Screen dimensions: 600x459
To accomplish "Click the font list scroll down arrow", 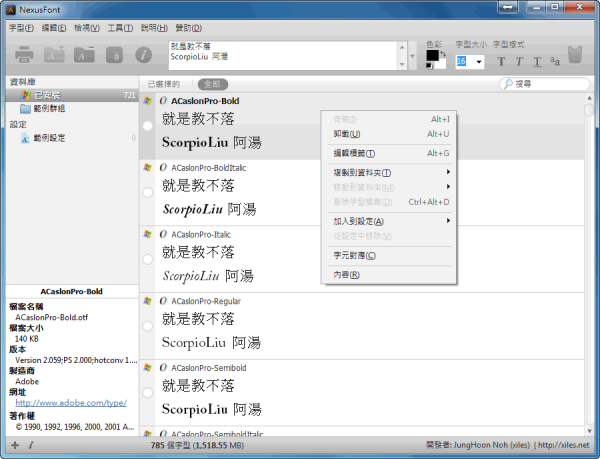I will [589, 431].
